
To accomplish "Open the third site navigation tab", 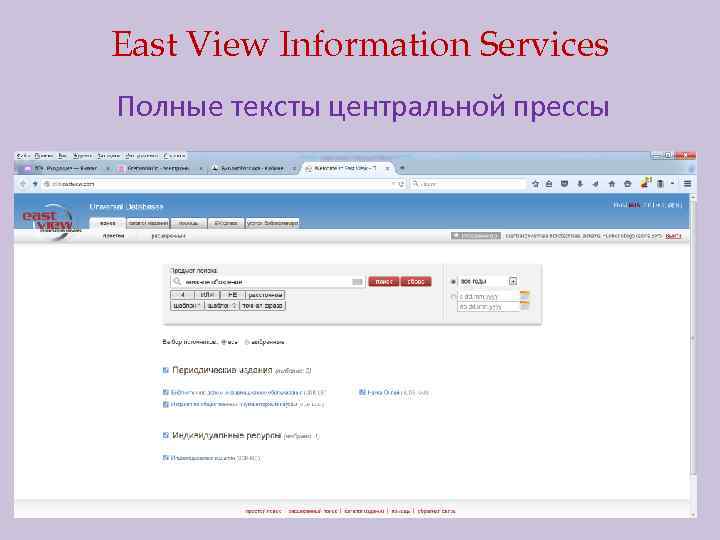I will (188, 223).
